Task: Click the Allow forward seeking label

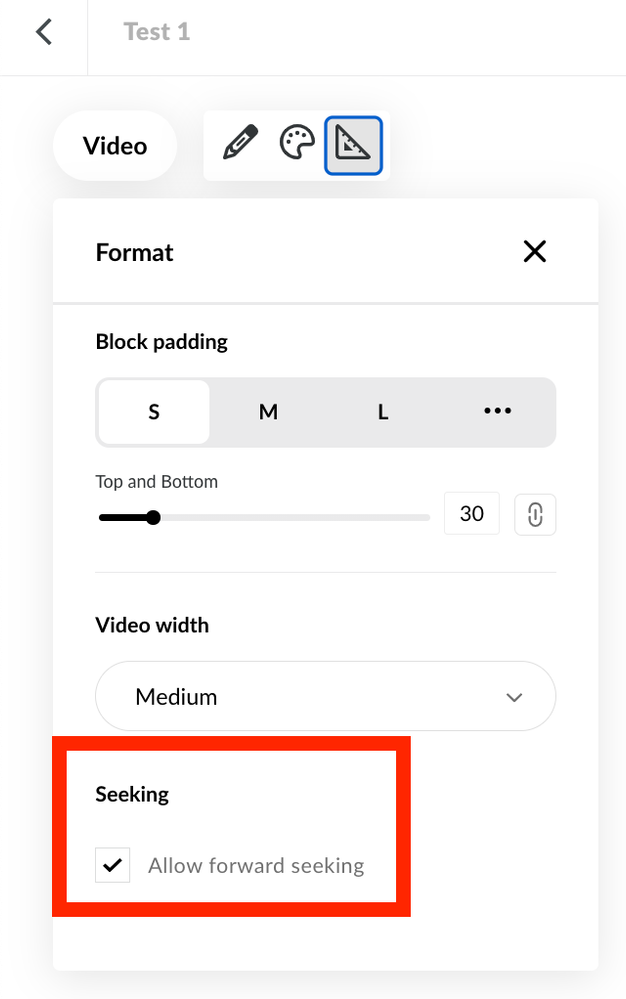Action: (x=256, y=865)
